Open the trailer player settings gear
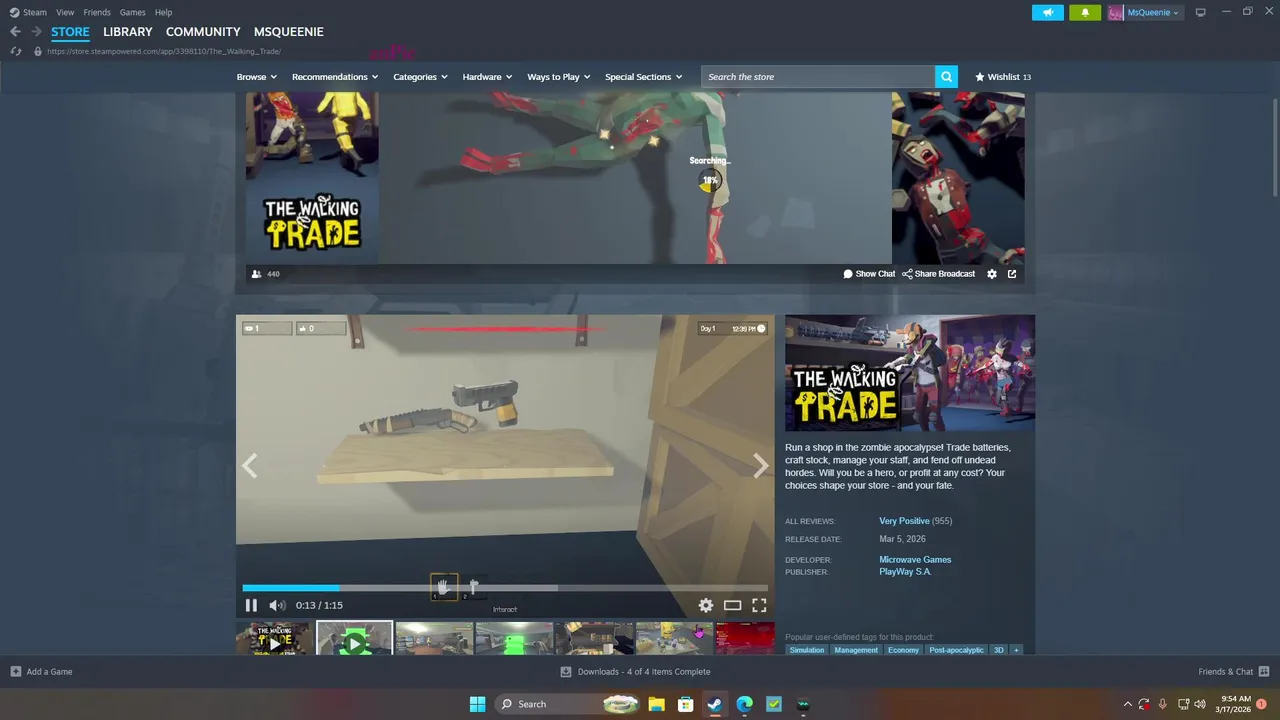The height and width of the screenshot is (720, 1280). coord(706,605)
